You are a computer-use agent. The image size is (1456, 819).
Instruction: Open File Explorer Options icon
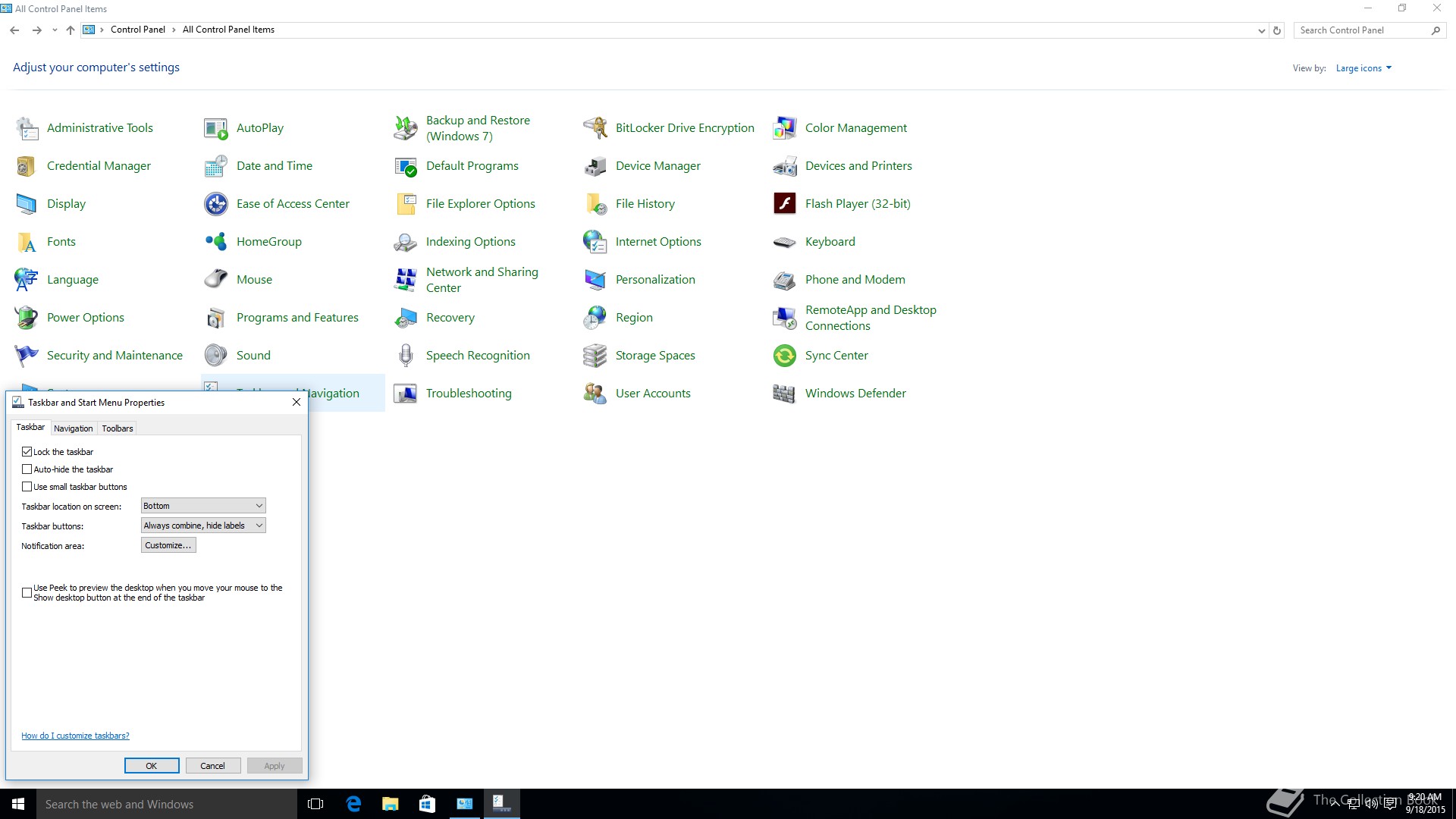click(x=406, y=204)
